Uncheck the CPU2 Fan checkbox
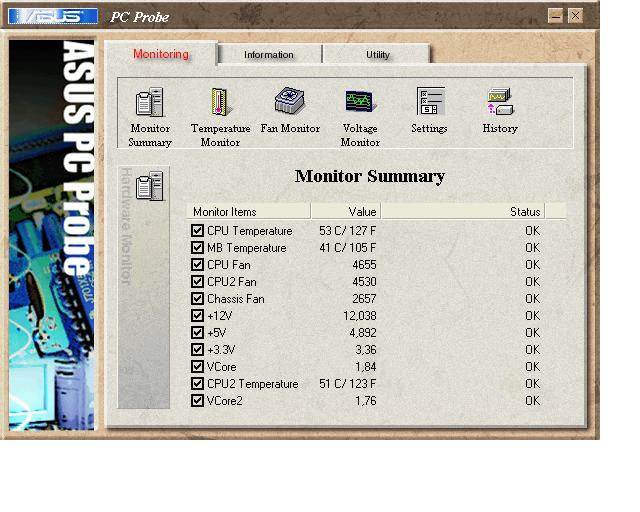 (x=197, y=281)
